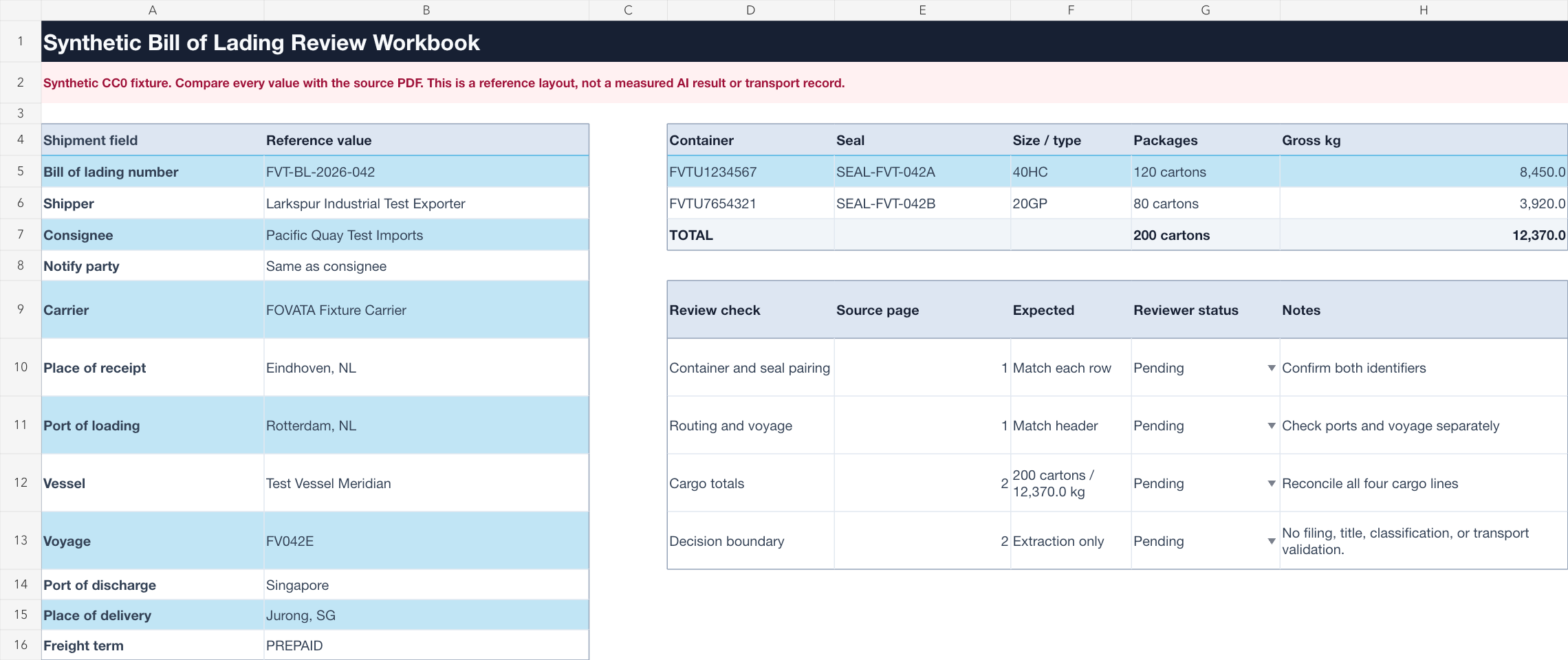1568x660 pixels.
Task: Select the SEAL-FVT-042B cell
Action: pyautogui.click(x=922, y=203)
